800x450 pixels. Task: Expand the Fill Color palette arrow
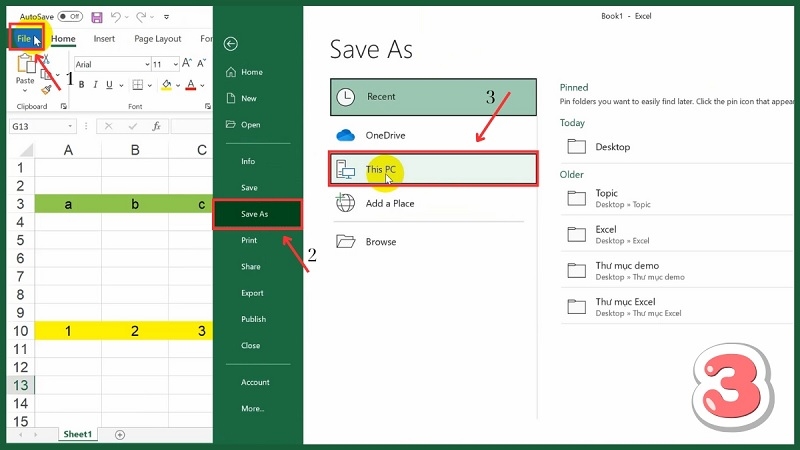(x=178, y=86)
